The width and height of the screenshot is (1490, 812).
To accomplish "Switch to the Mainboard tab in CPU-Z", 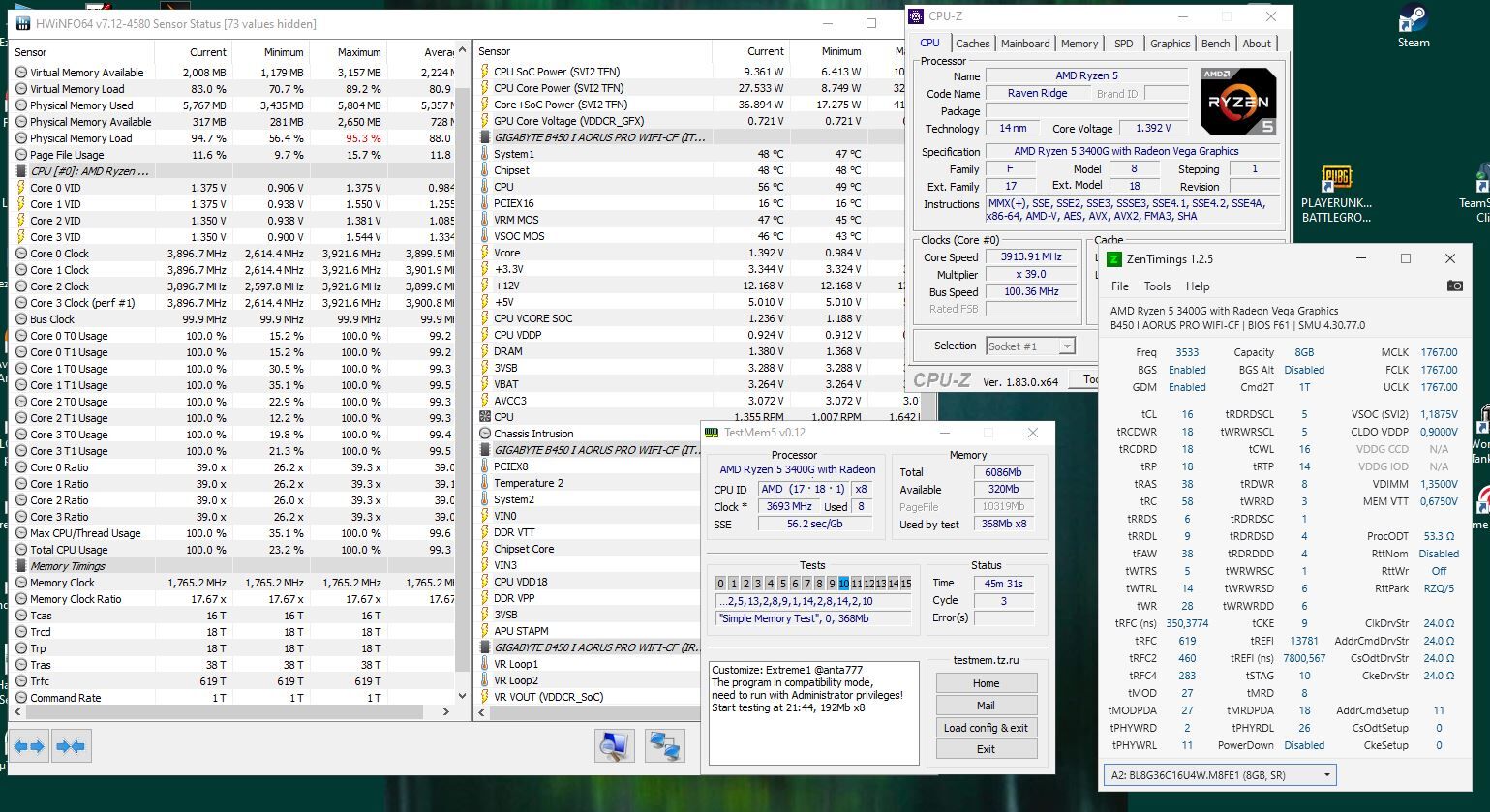I will (1025, 44).
